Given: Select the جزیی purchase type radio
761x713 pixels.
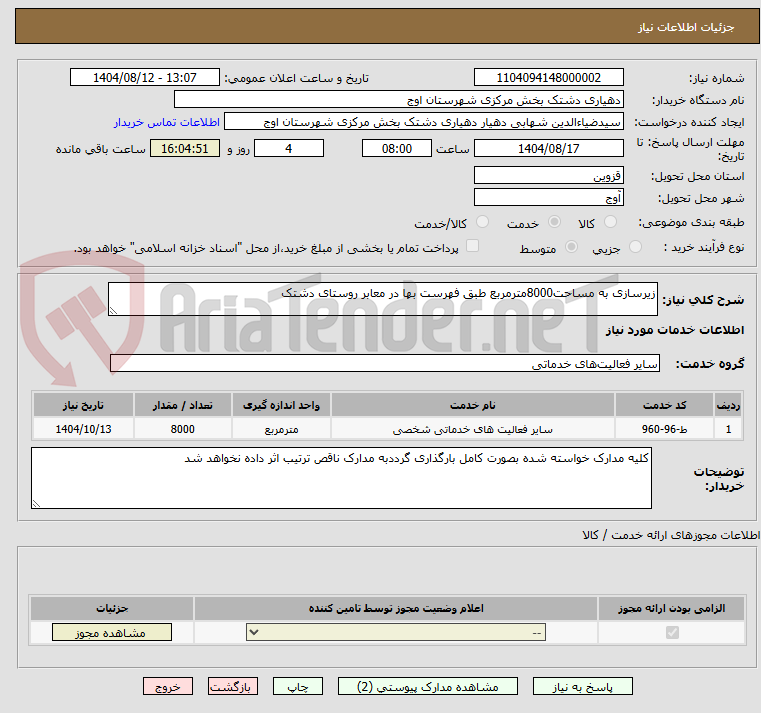Looking at the screenshot, I should click(x=635, y=247).
